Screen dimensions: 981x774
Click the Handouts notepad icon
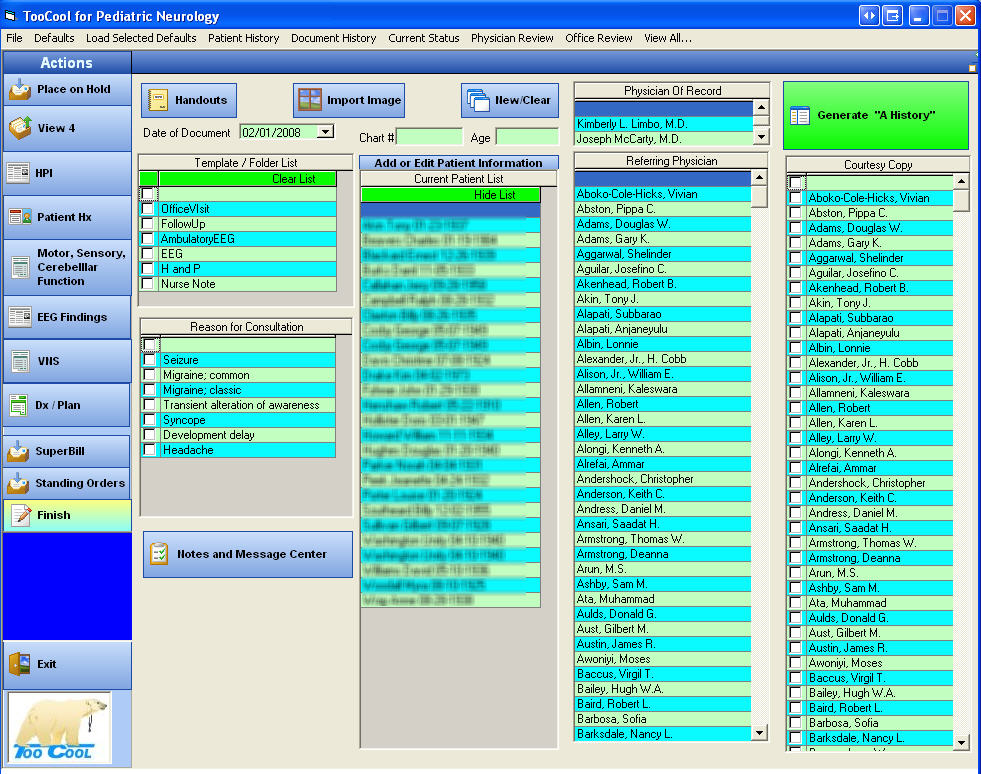click(158, 100)
